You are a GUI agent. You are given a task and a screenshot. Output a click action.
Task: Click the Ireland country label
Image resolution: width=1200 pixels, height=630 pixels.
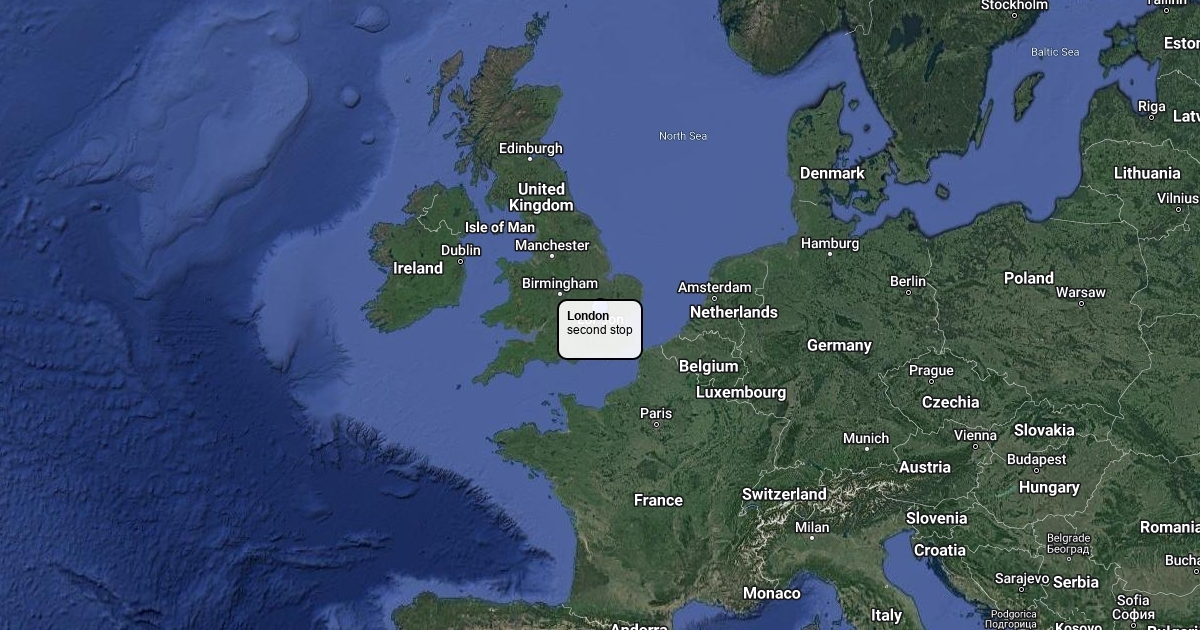(418, 268)
